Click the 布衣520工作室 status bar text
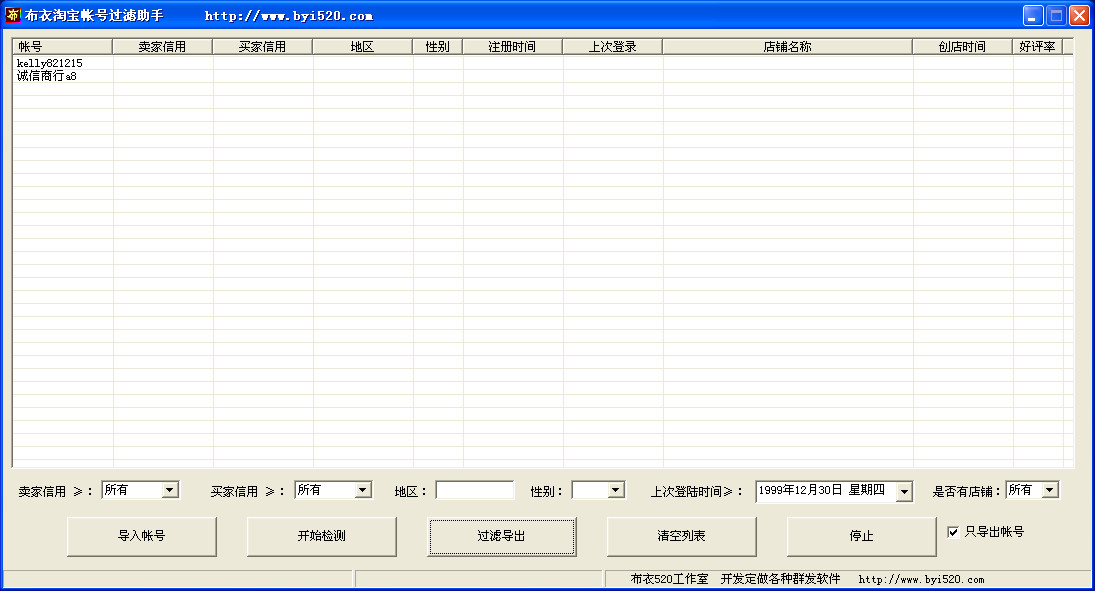The height and width of the screenshot is (591, 1095). (x=669, y=579)
